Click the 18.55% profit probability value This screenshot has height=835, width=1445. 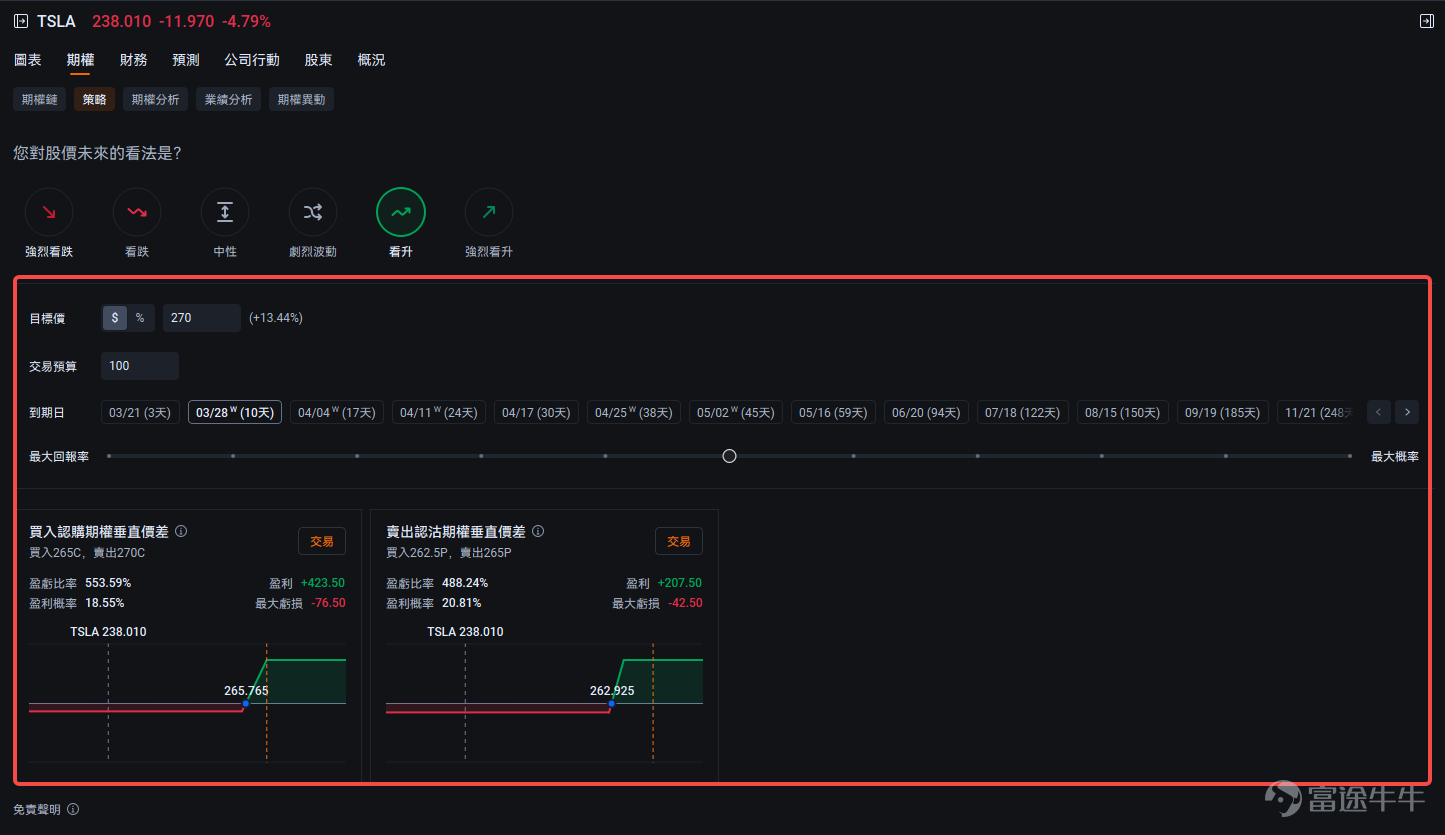pyautogui.click(x=105, y=603)
